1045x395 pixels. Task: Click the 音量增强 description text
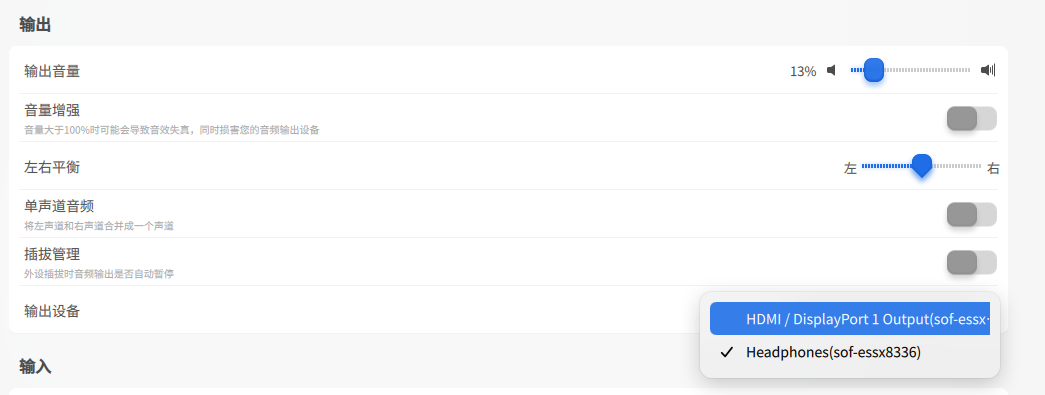(x=172, y=130)
